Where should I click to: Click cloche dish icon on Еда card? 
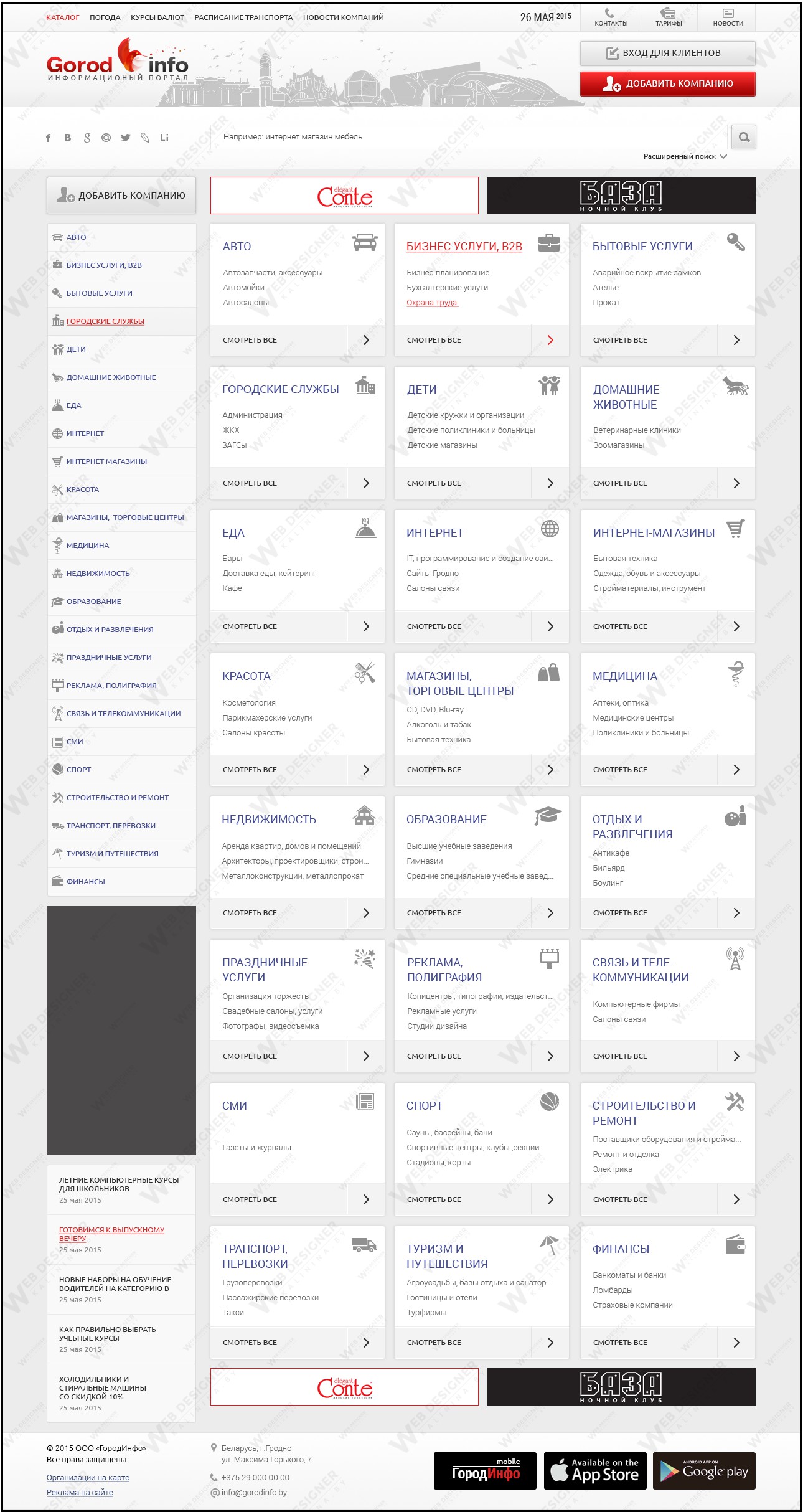[x=365, y=528]
